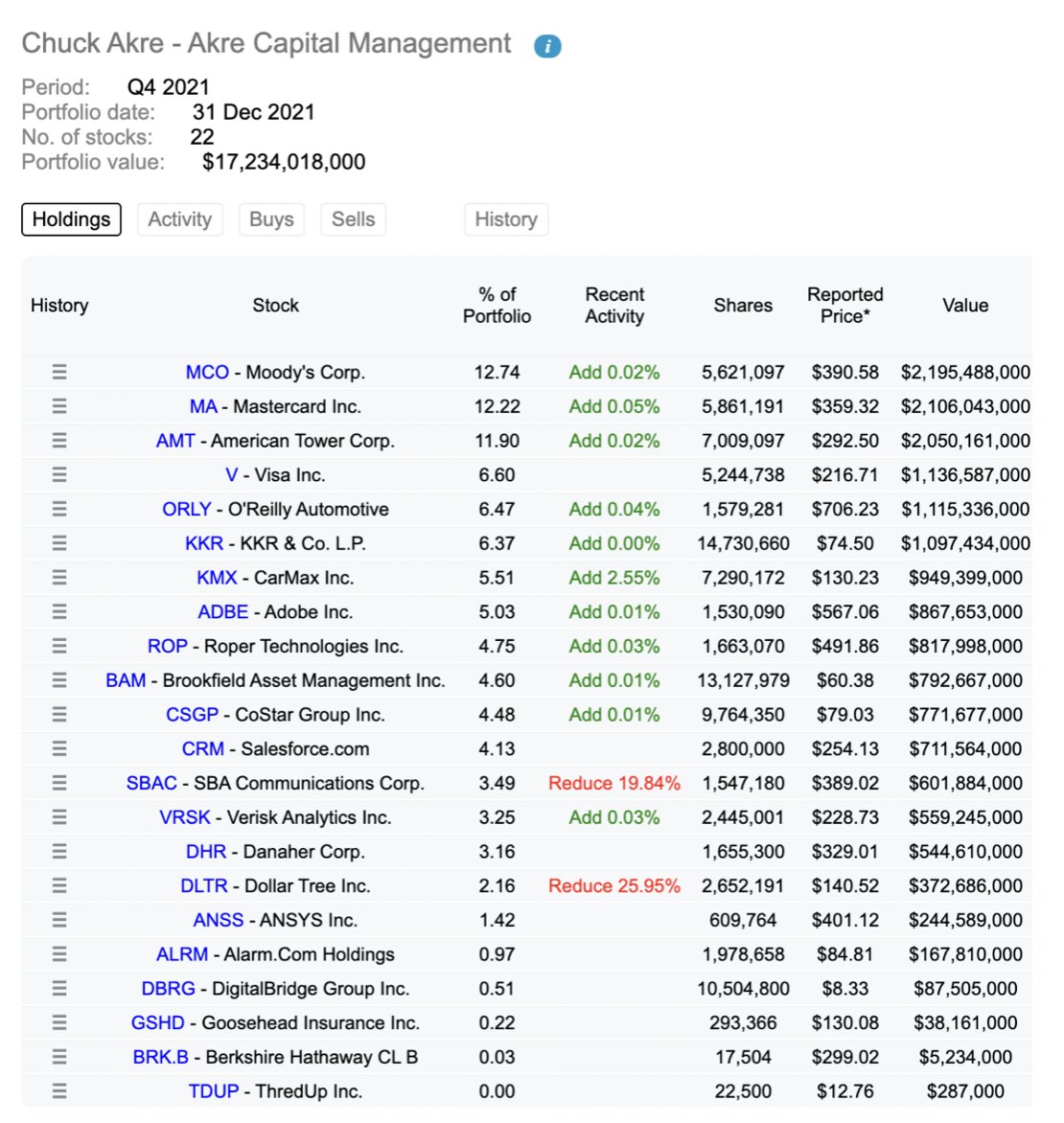Switch to the Buys tab
Screen dimensions: 1064x1123
[271, 219]
